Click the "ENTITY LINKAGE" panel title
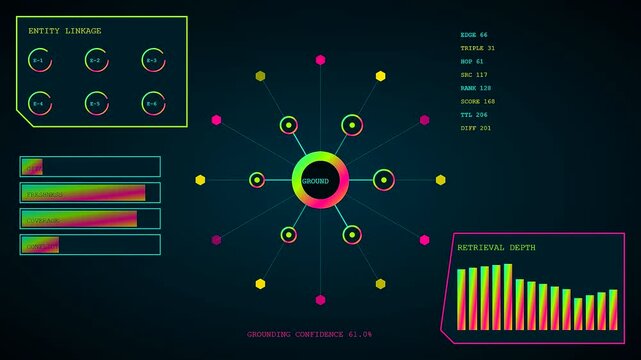641x360 pixels. (x=65, y=31)
